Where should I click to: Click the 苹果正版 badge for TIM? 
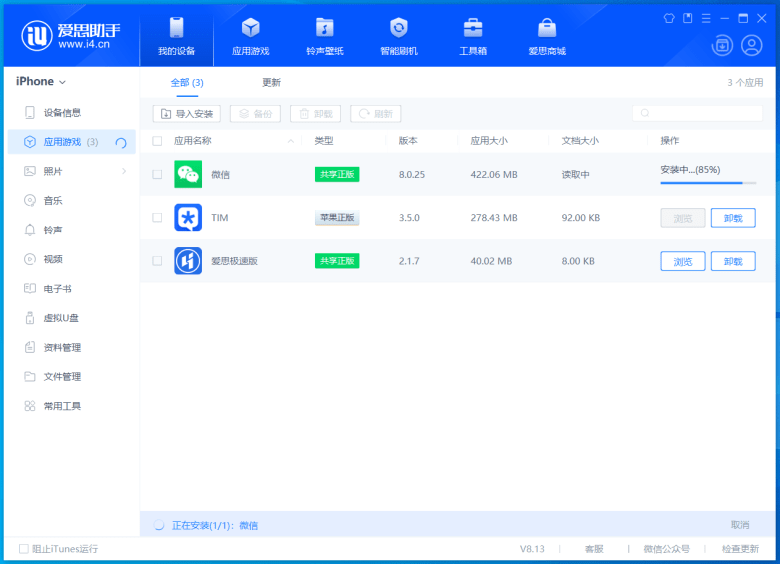pyautogui.click(x=337, y=217)
